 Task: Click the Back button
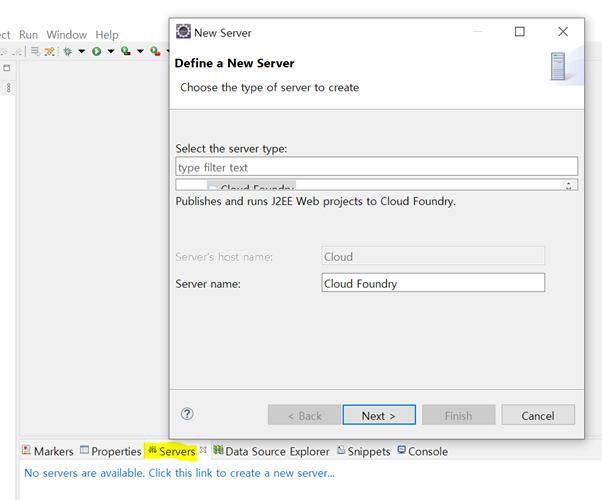click(x=304, y=415)
